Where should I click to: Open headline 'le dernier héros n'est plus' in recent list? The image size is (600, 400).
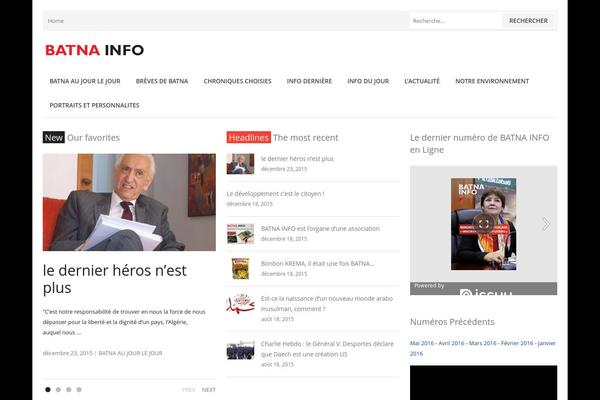297,158
